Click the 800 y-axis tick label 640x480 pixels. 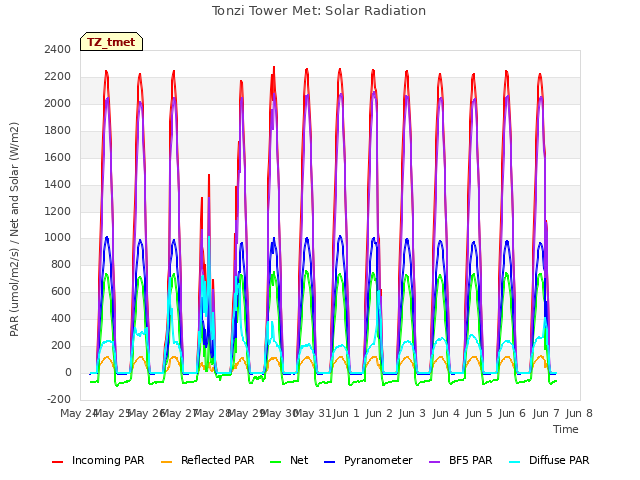[x=61, y=265]
